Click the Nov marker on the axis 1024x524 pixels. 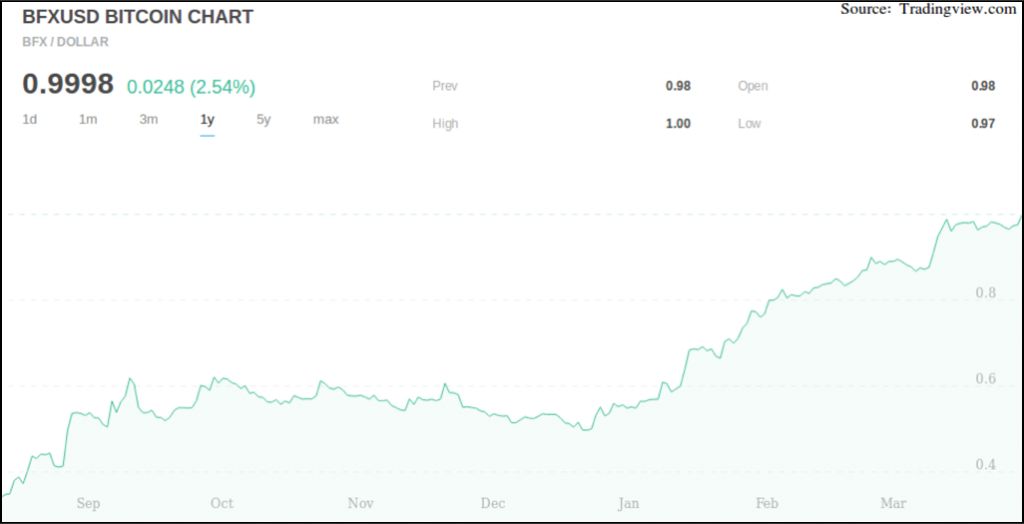pos(360,503)
